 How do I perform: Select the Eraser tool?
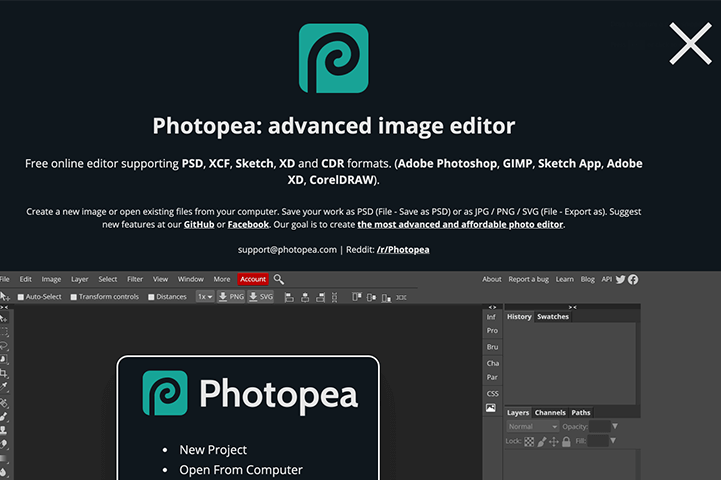(4, 444)
